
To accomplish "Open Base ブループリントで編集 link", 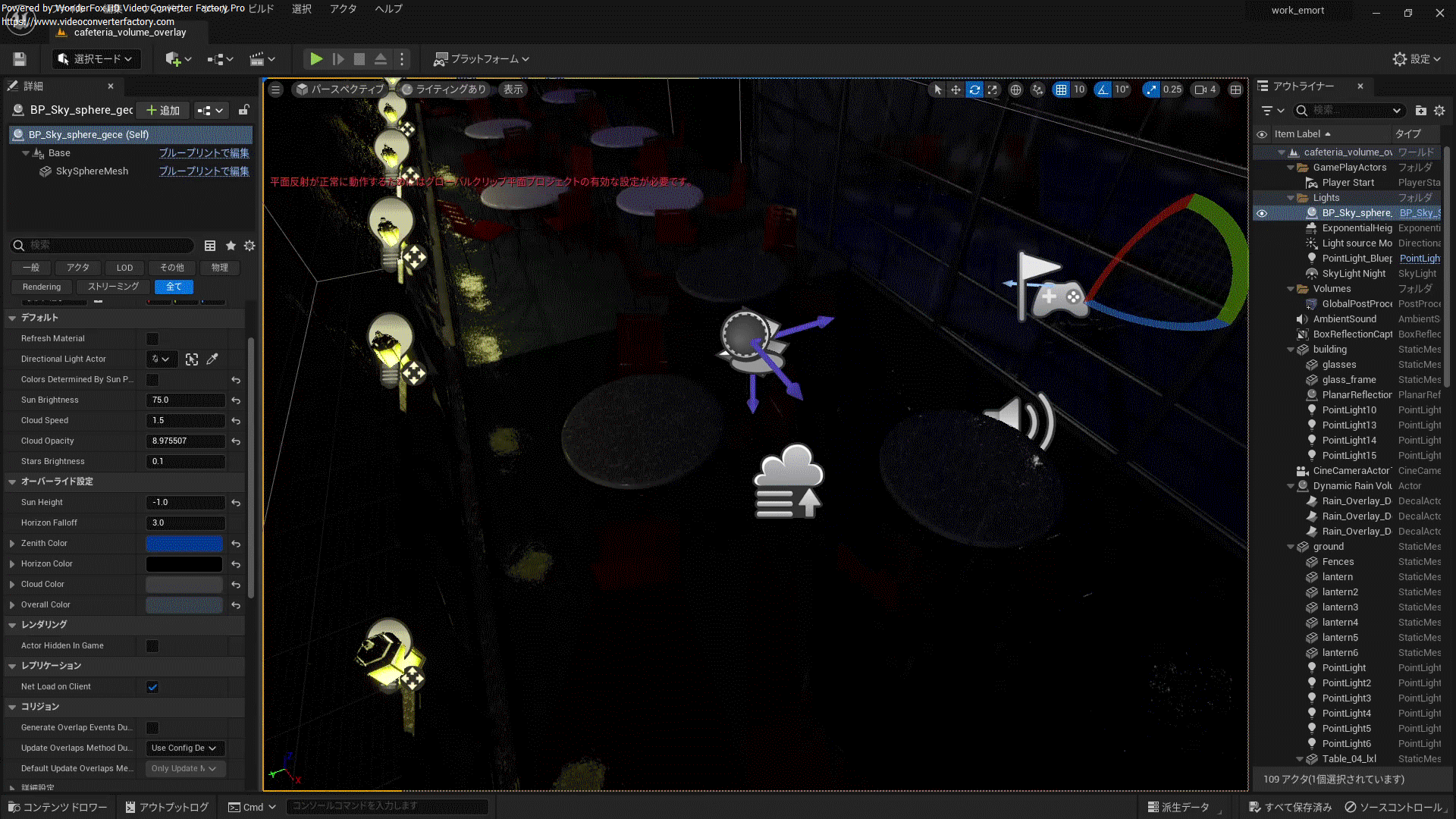I will (203, 152).
